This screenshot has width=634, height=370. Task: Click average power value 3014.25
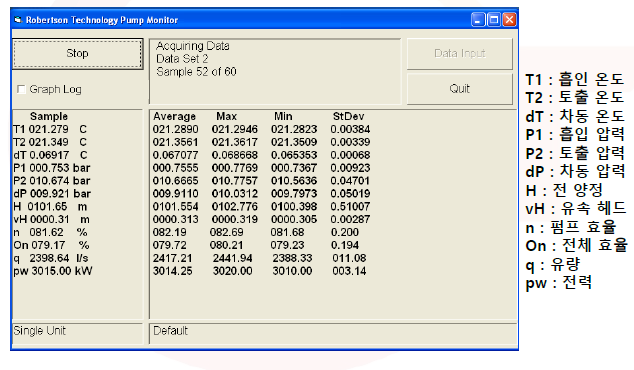tap(173, 271)
